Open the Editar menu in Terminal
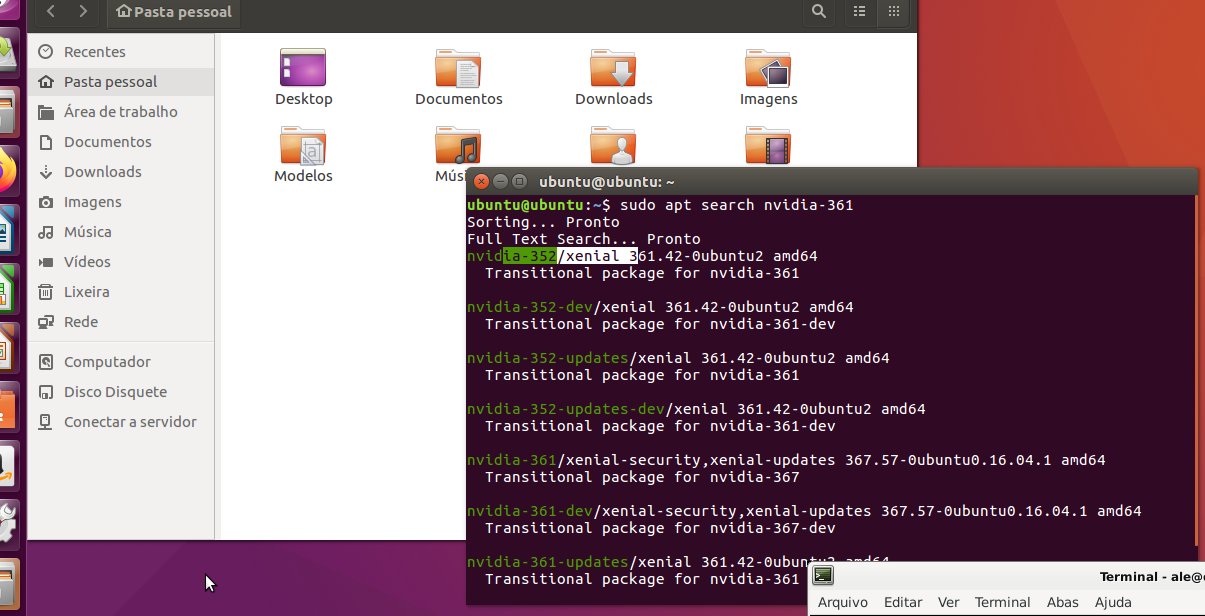 coord(903,602)
